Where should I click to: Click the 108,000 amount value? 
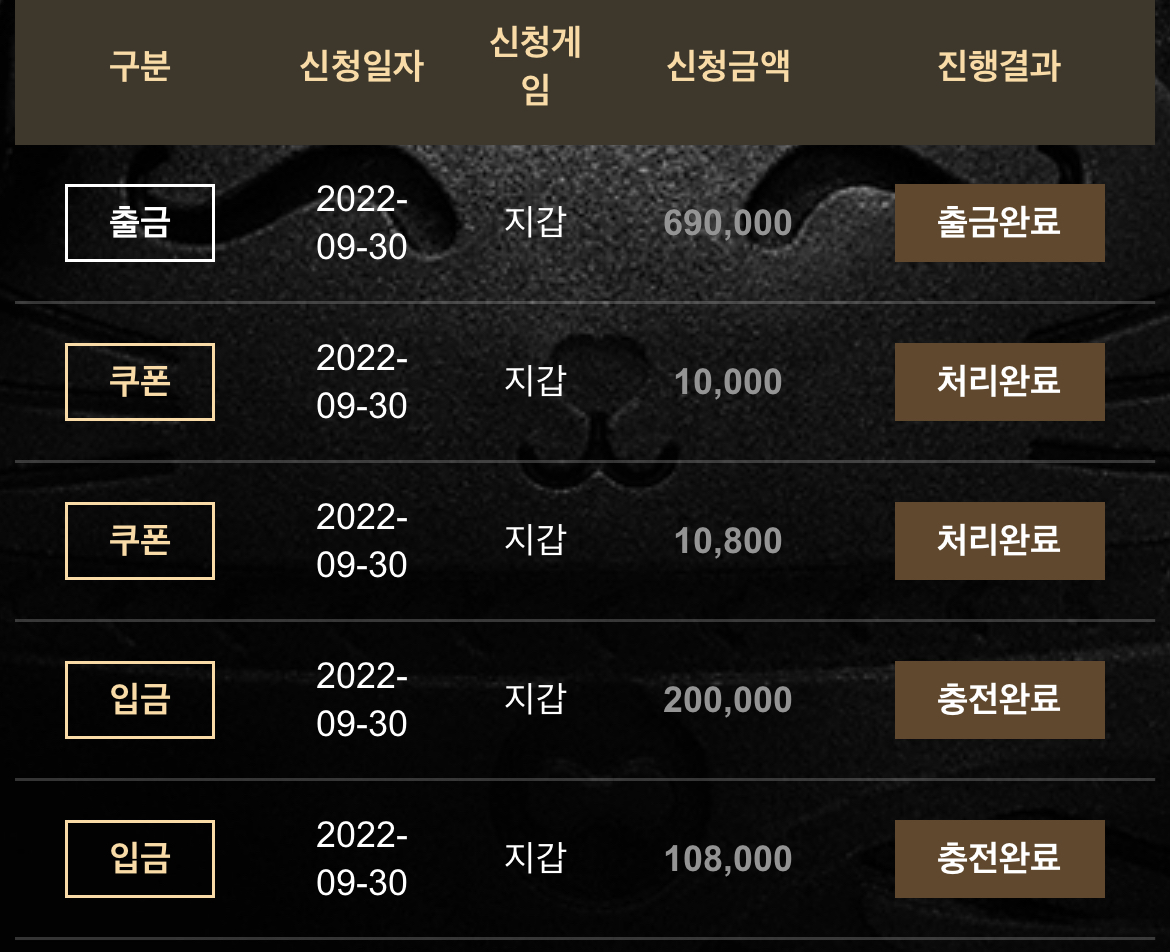(728, 859)
